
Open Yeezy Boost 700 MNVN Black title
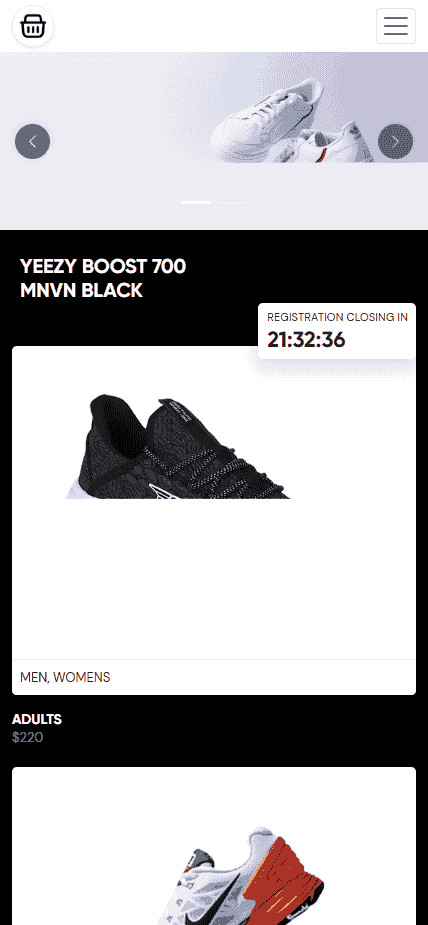click(103, 278)
